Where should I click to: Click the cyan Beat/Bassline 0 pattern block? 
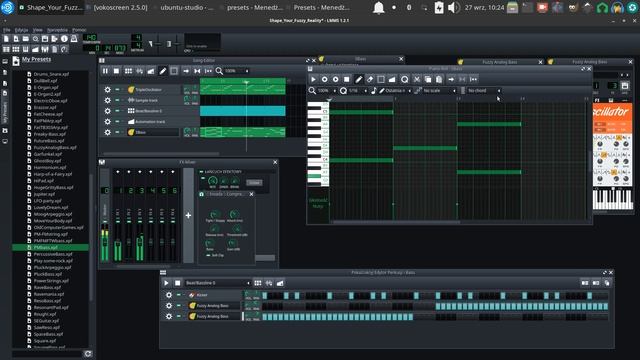click(x=242, y=111)
